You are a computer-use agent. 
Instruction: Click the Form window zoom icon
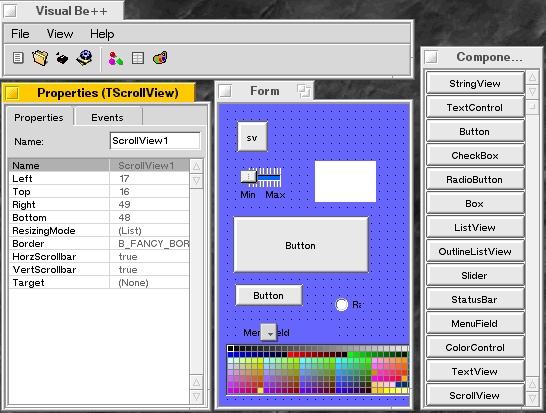coord(304,91)
